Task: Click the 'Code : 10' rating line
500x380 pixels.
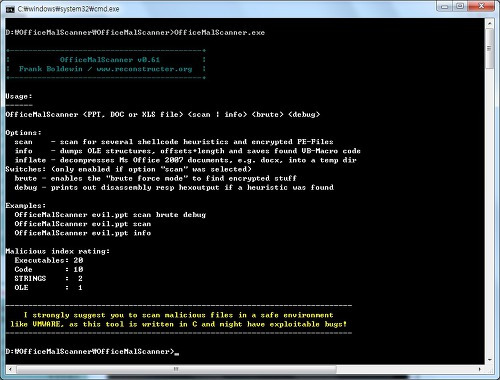Action: coord(49,269)
